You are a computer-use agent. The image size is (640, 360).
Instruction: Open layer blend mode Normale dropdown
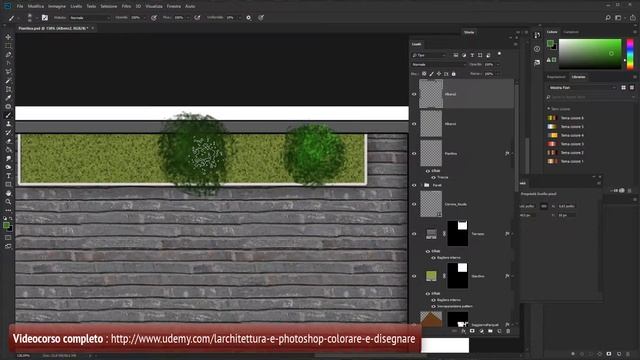[438, 64]
